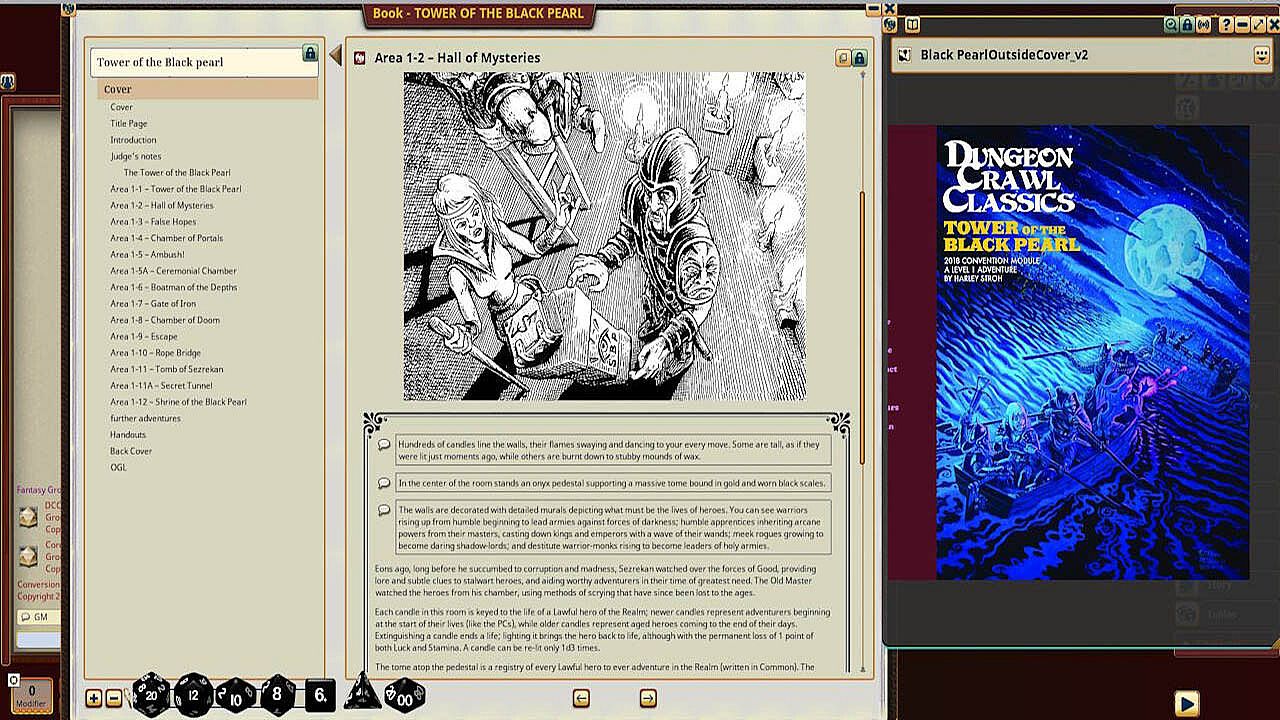Toggle the lock on the image window
The width and height of the screenshot is (1280, 720).
[1186, 25]
